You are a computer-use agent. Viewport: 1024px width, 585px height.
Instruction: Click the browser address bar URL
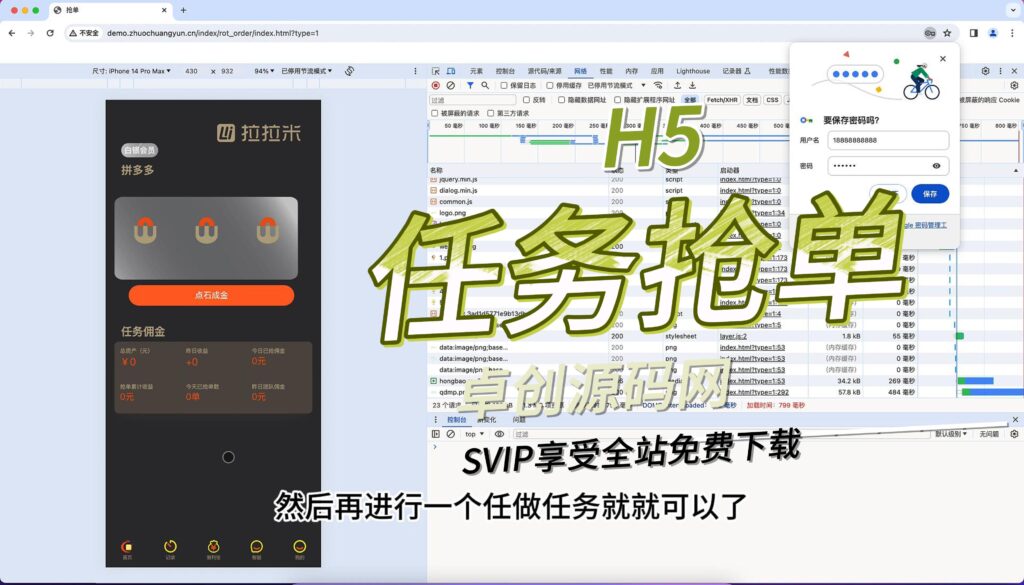pyautogui.click(x=213, y=33)
